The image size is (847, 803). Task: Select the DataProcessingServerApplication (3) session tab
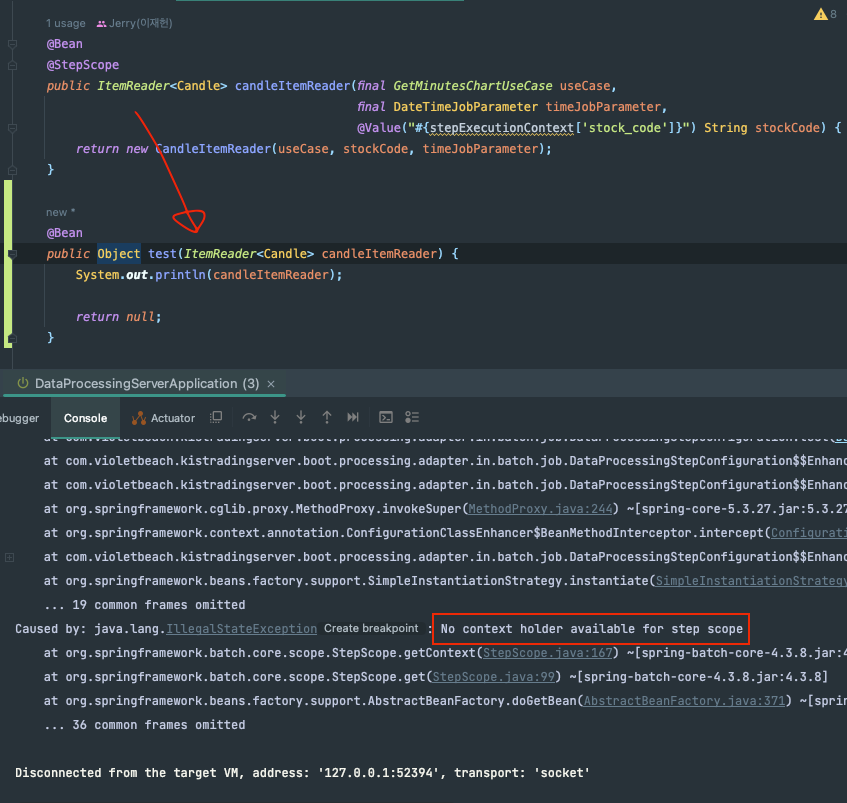147,383
